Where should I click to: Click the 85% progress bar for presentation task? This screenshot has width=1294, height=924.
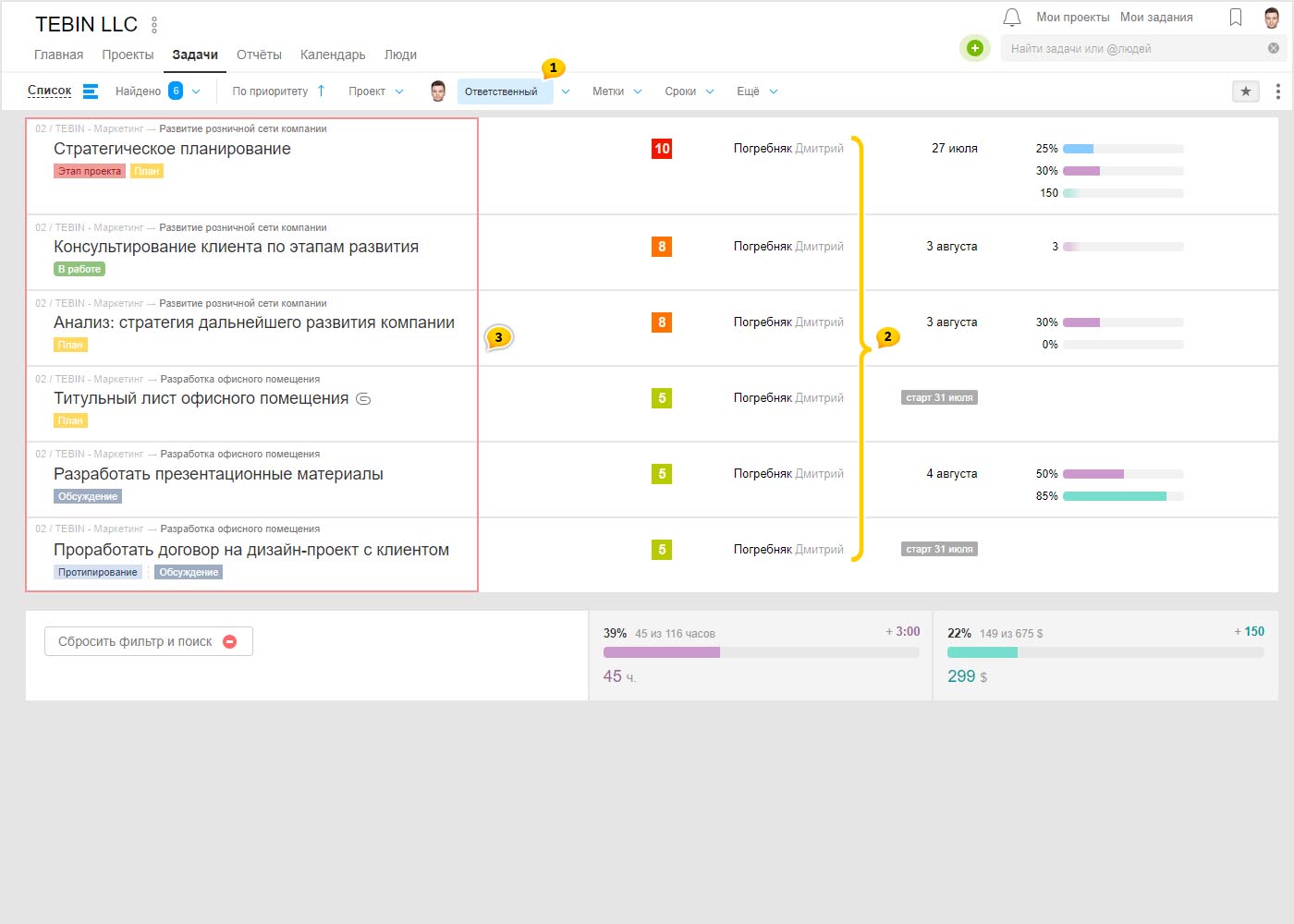pyautogui.click(x=1122, y=496)
